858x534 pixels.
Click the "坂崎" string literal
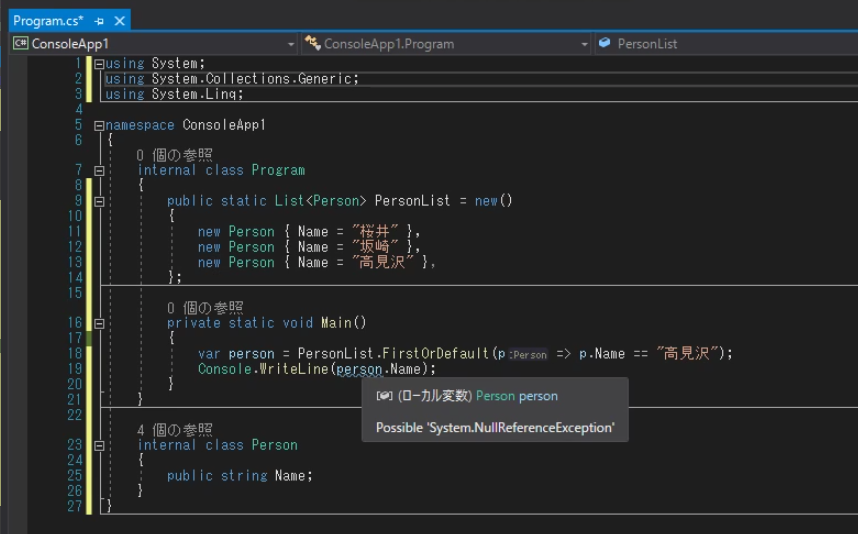[x=375, y=247]
